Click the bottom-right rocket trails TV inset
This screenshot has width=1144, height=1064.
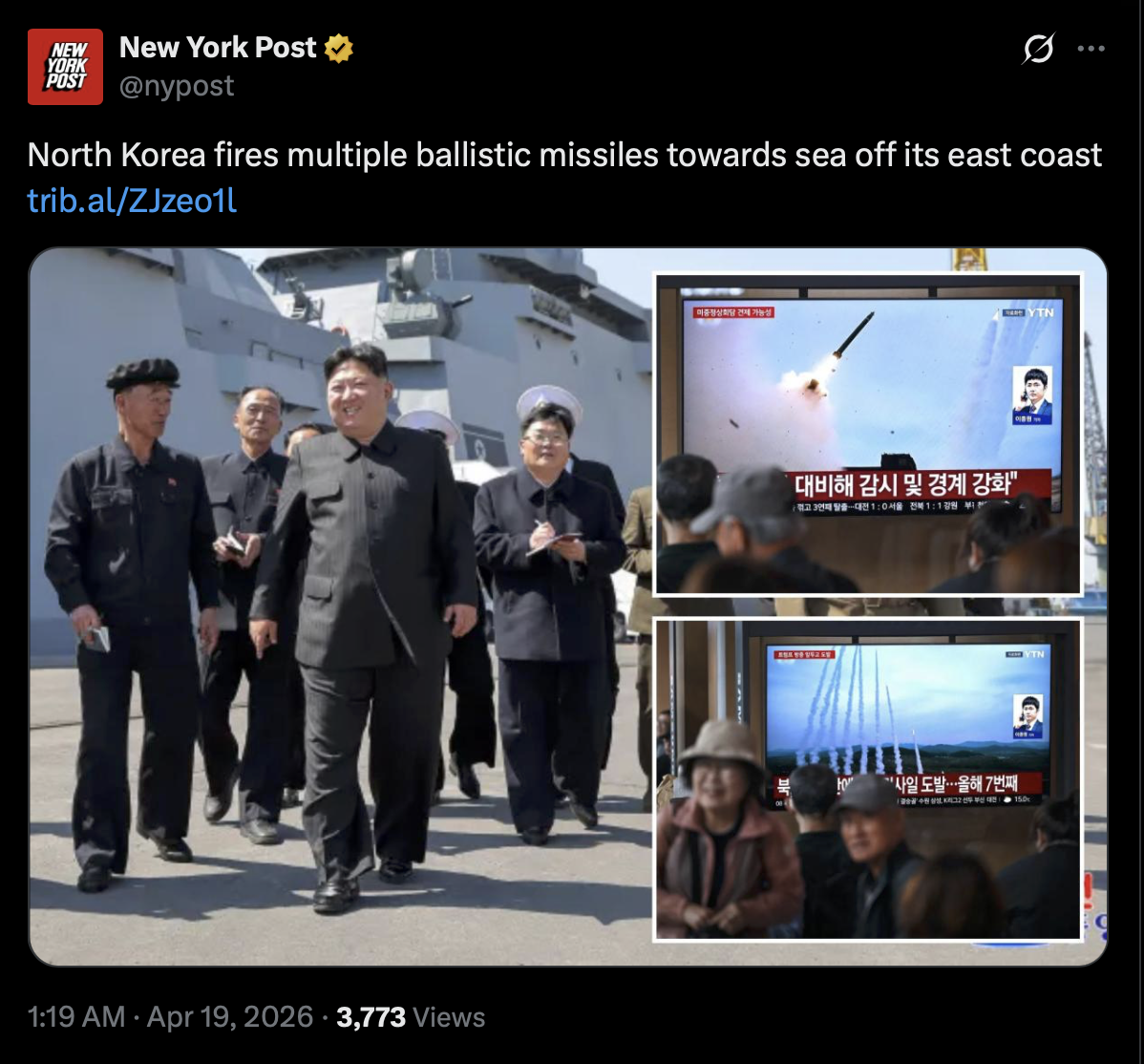tap(868, 779)
